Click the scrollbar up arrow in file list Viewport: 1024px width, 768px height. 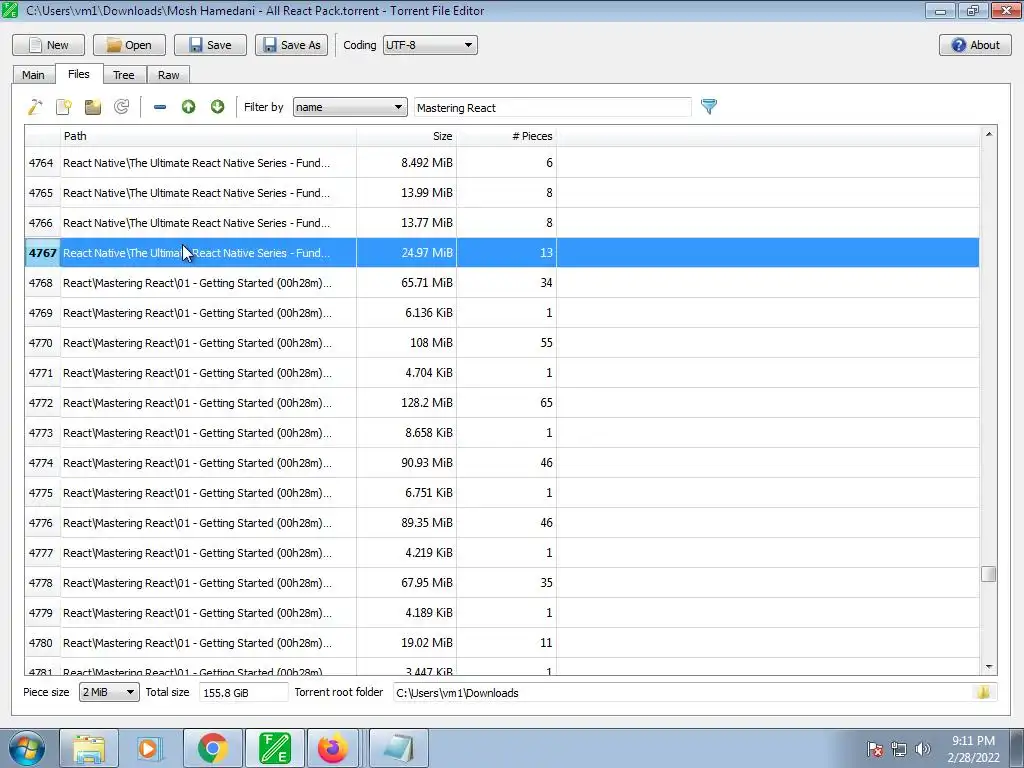(989, 134)
